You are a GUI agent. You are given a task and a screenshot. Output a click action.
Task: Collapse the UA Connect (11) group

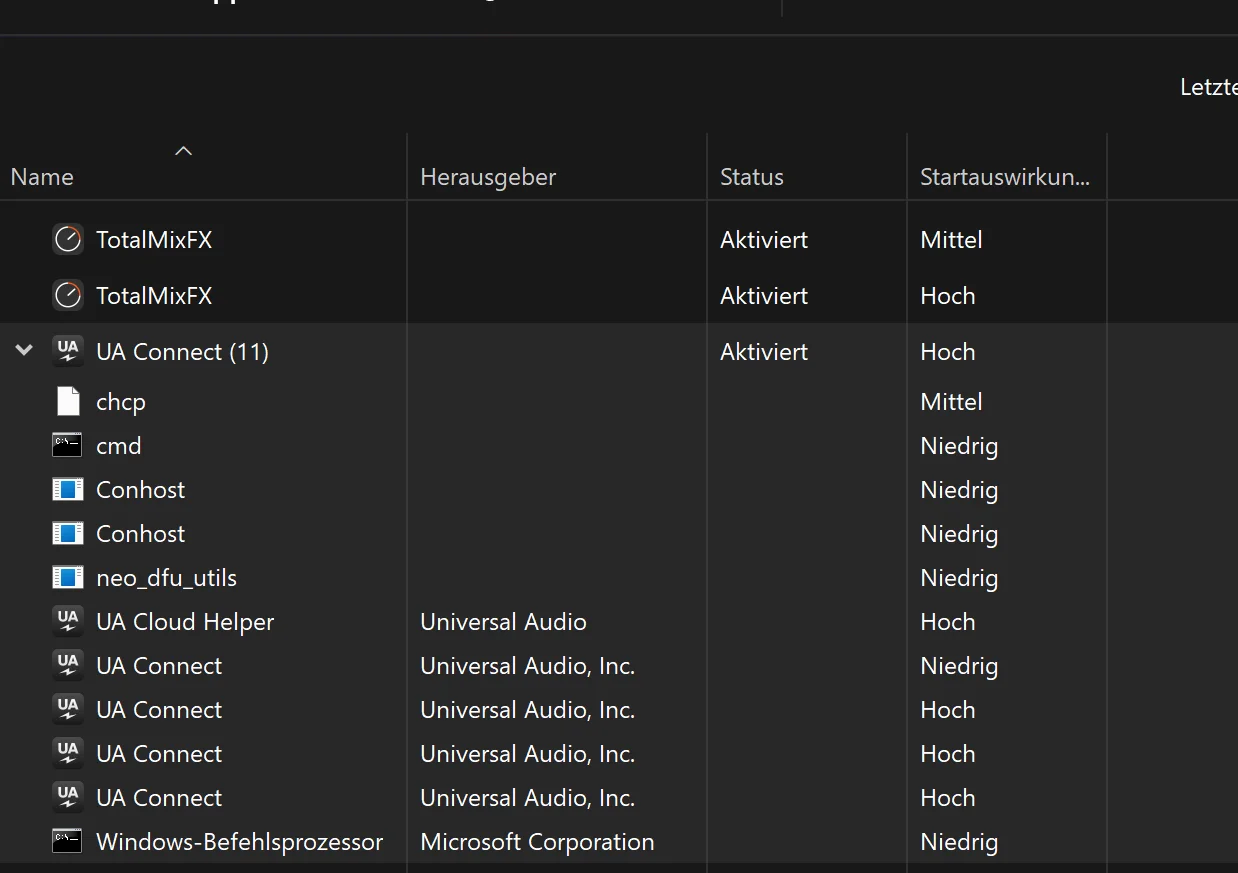coord(25,351)
